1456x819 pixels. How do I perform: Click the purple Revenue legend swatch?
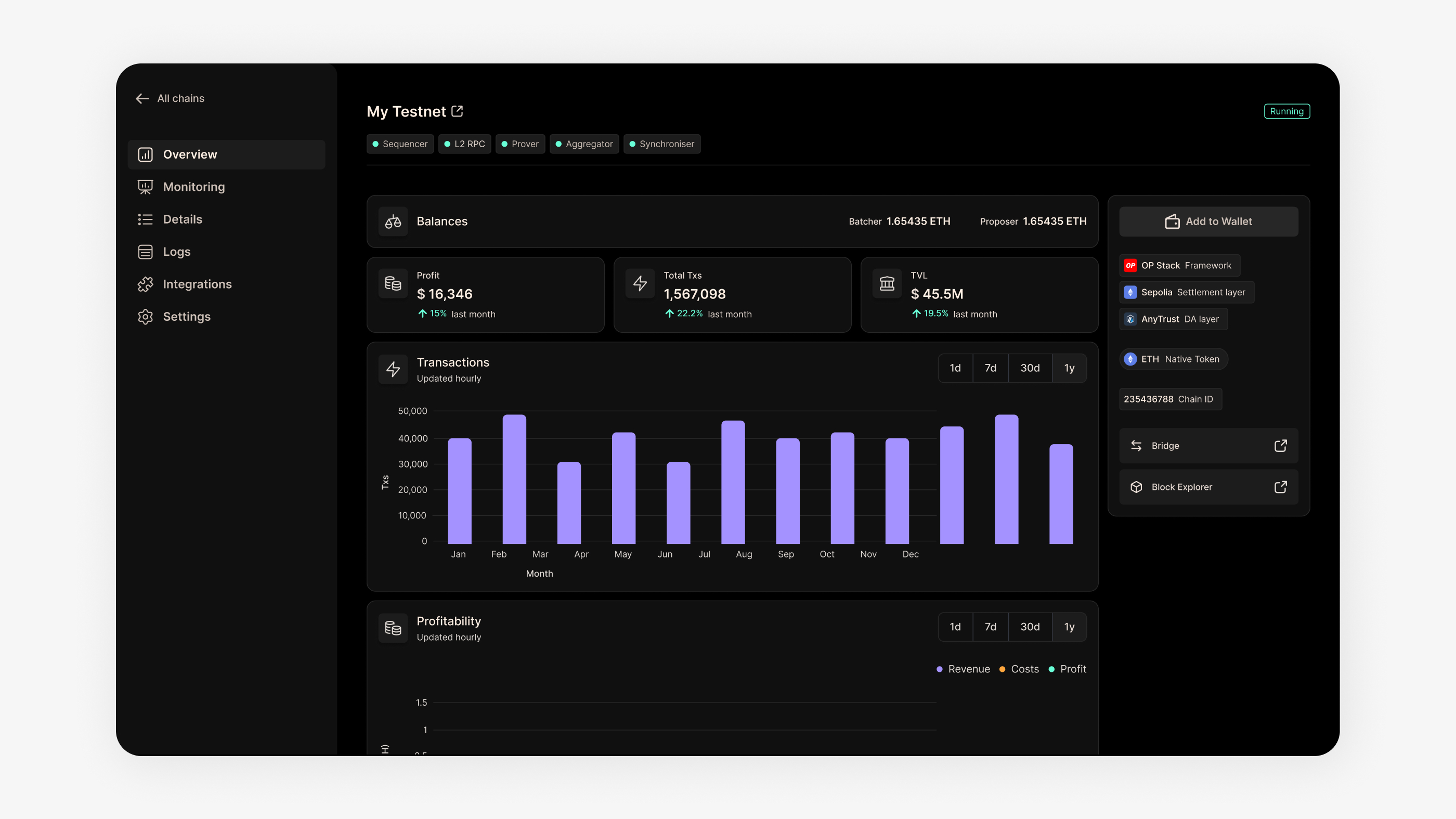[x=940, y=669]
